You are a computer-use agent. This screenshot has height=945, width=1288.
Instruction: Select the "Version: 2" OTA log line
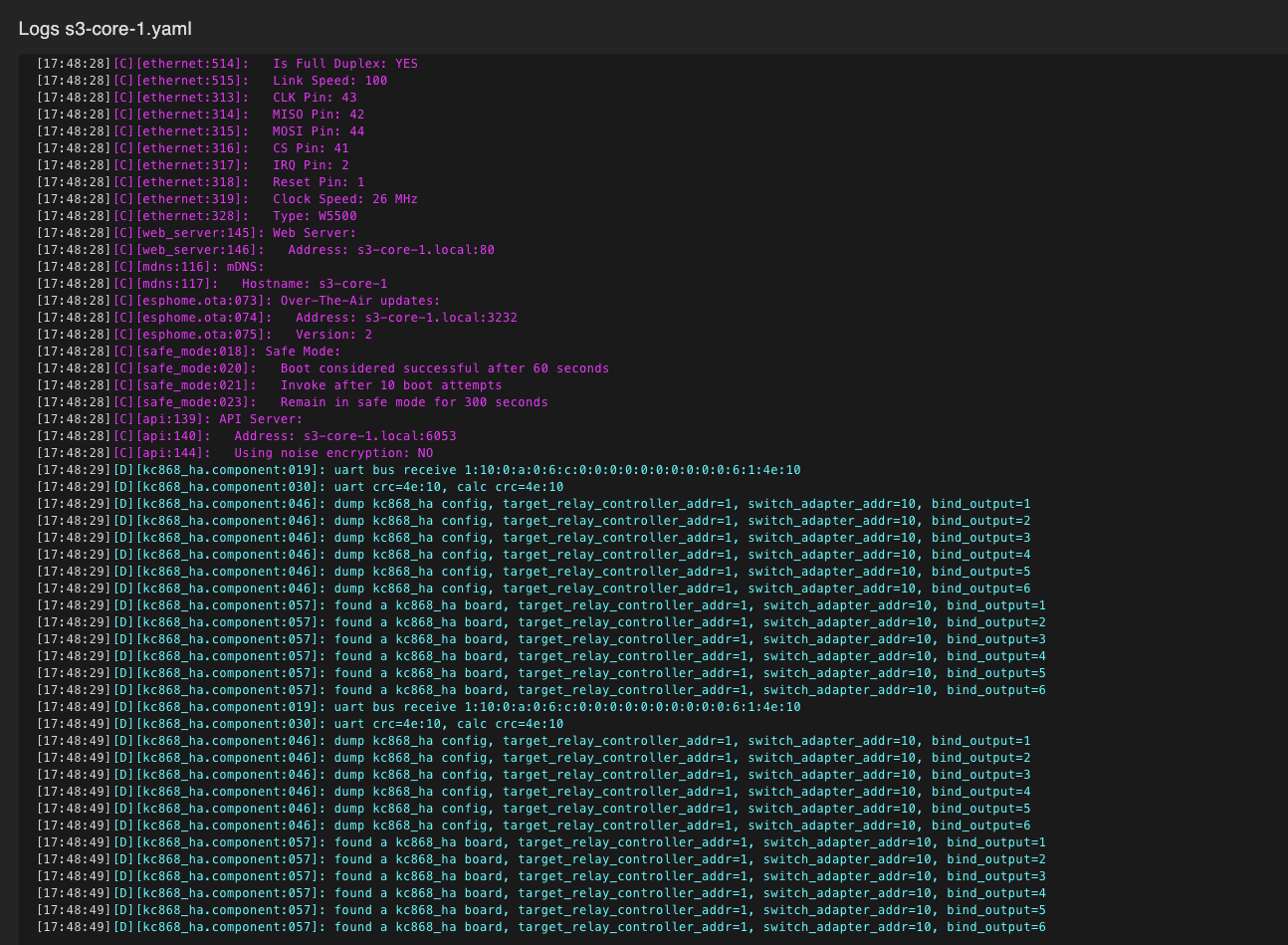[333, 335]
